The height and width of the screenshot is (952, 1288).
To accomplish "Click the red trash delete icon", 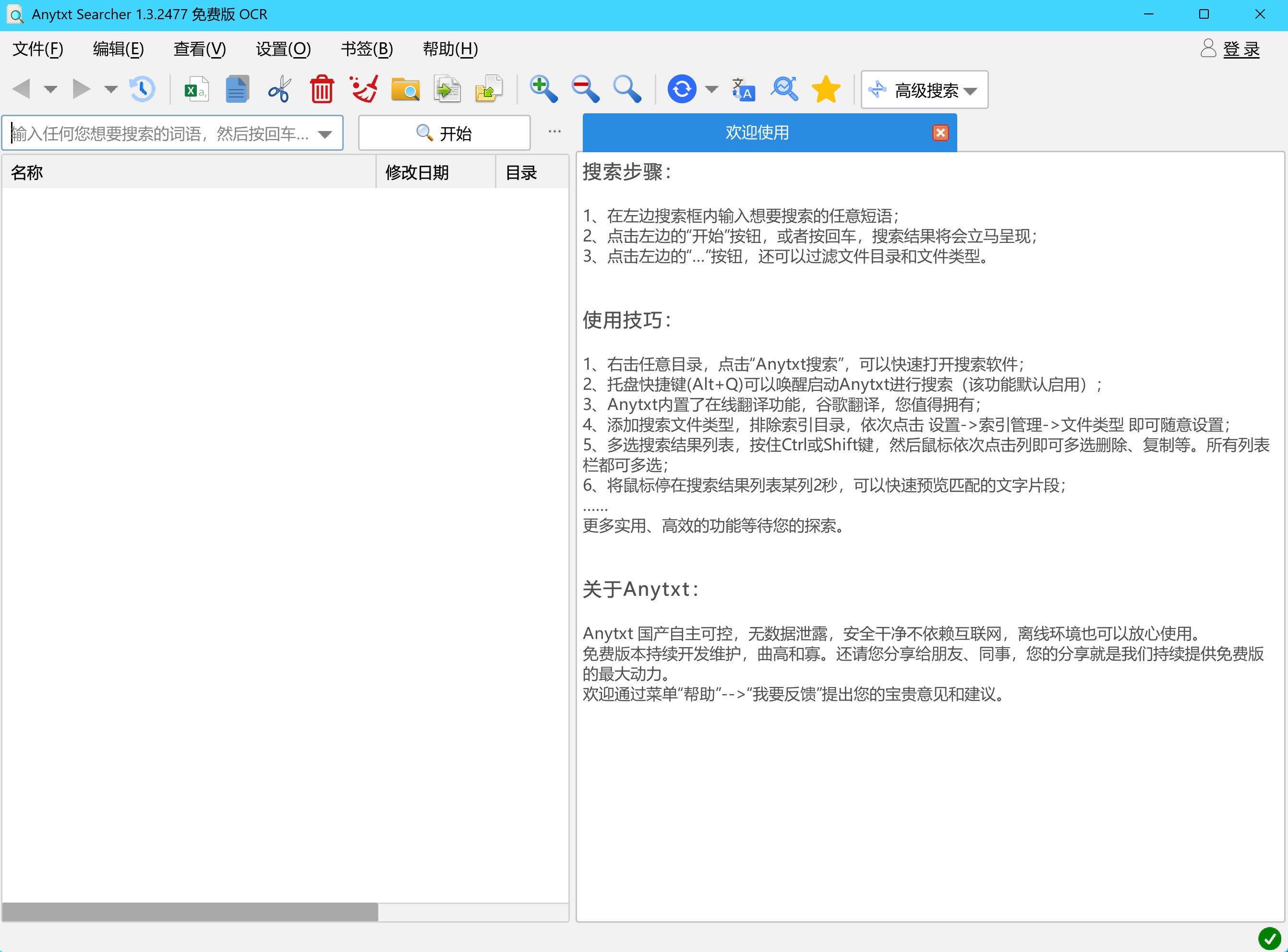I will coord(322,89).
